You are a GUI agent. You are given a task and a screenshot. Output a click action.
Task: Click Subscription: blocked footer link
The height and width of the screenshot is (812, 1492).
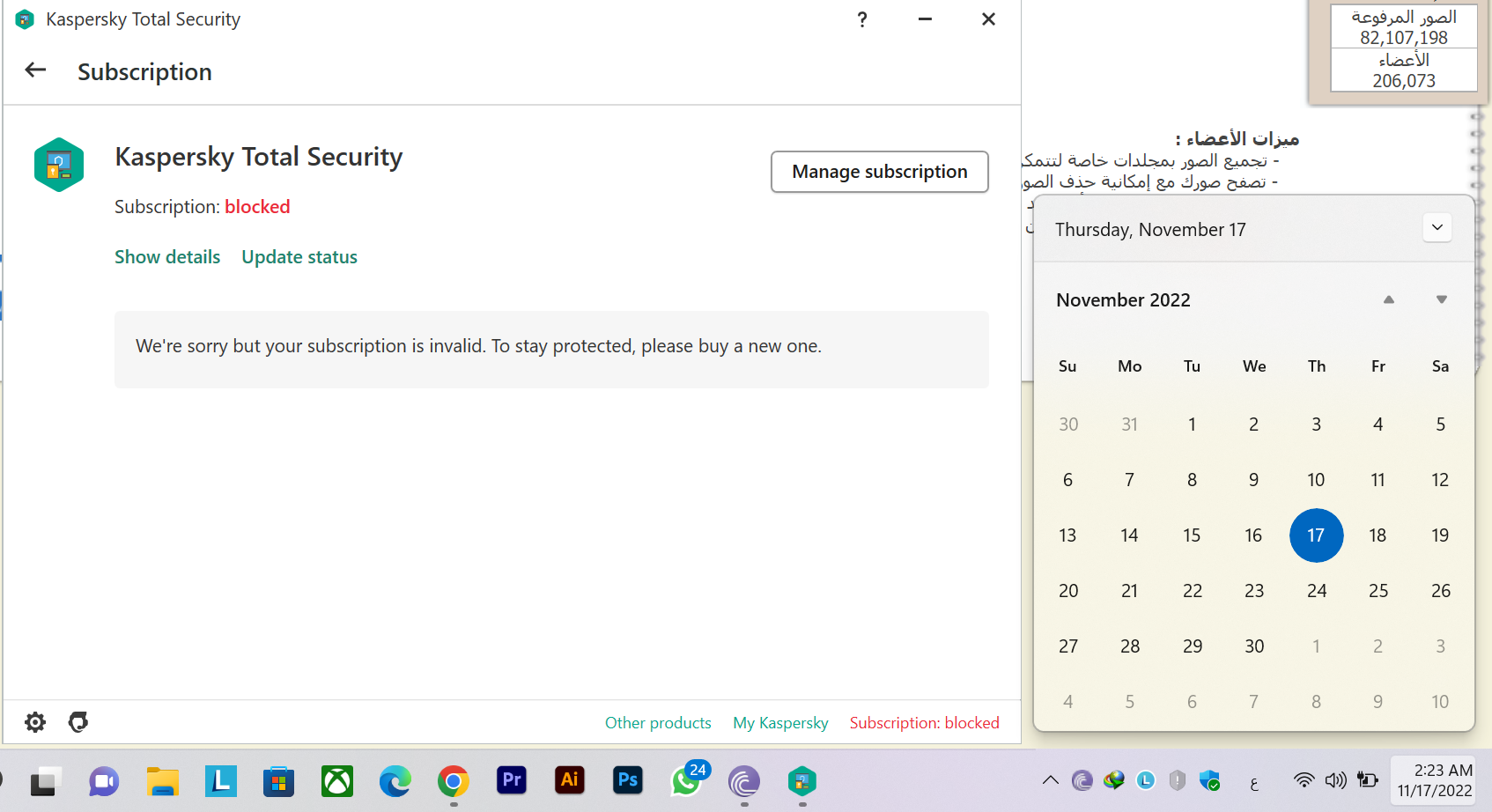[924, 723]
